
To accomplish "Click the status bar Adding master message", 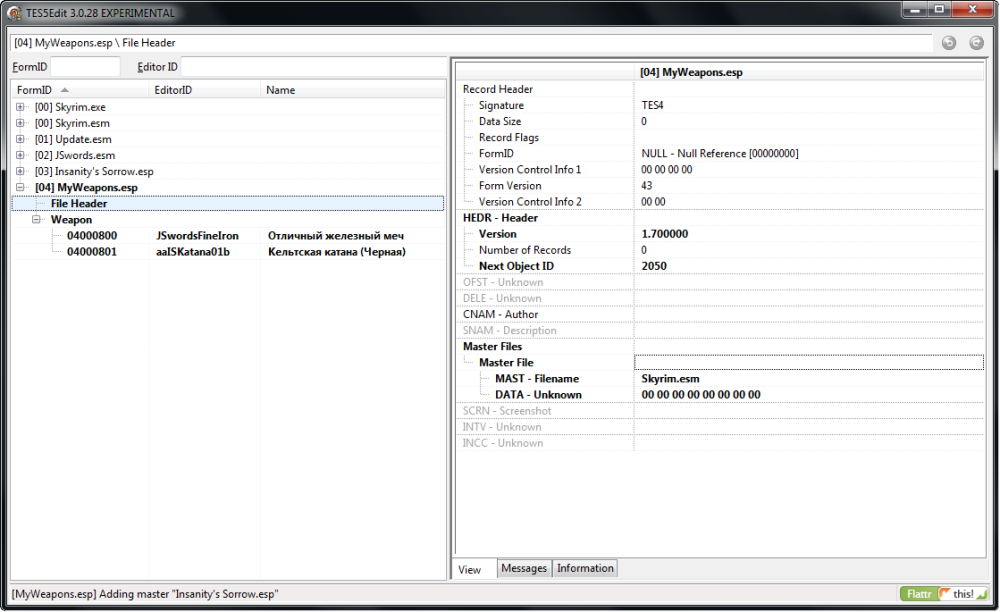I will (145, 594).
